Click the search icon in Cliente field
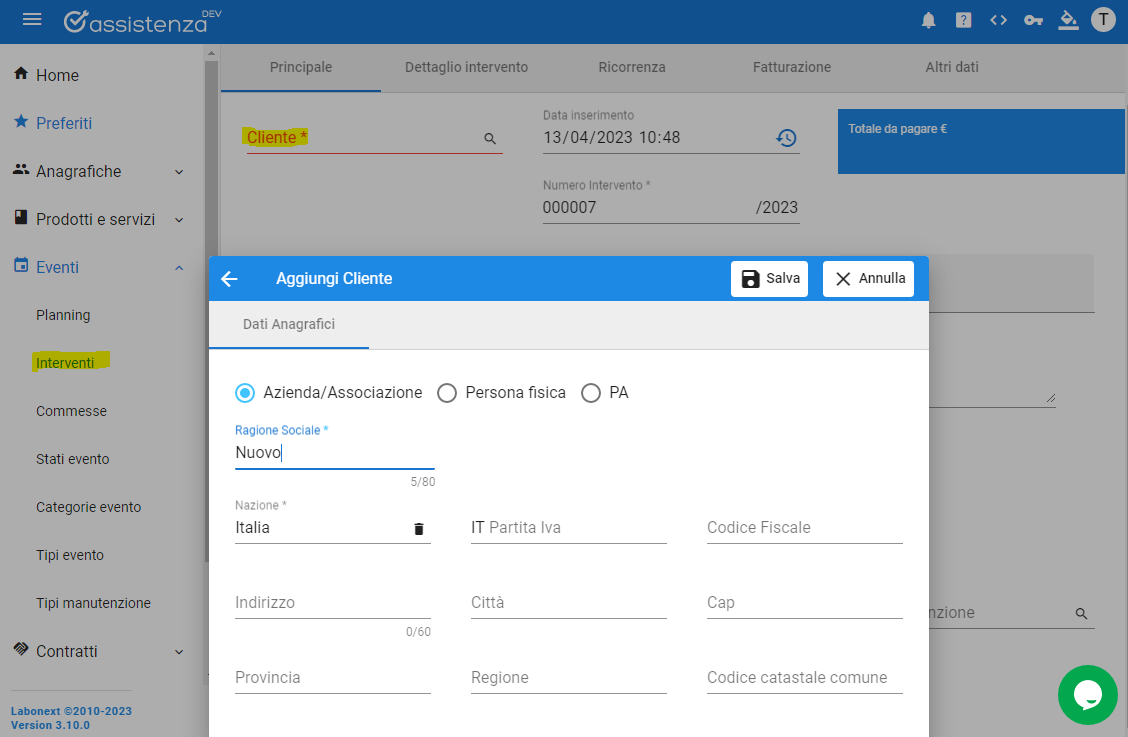This screenshot has height=737, width=1128. pos(490,138)
